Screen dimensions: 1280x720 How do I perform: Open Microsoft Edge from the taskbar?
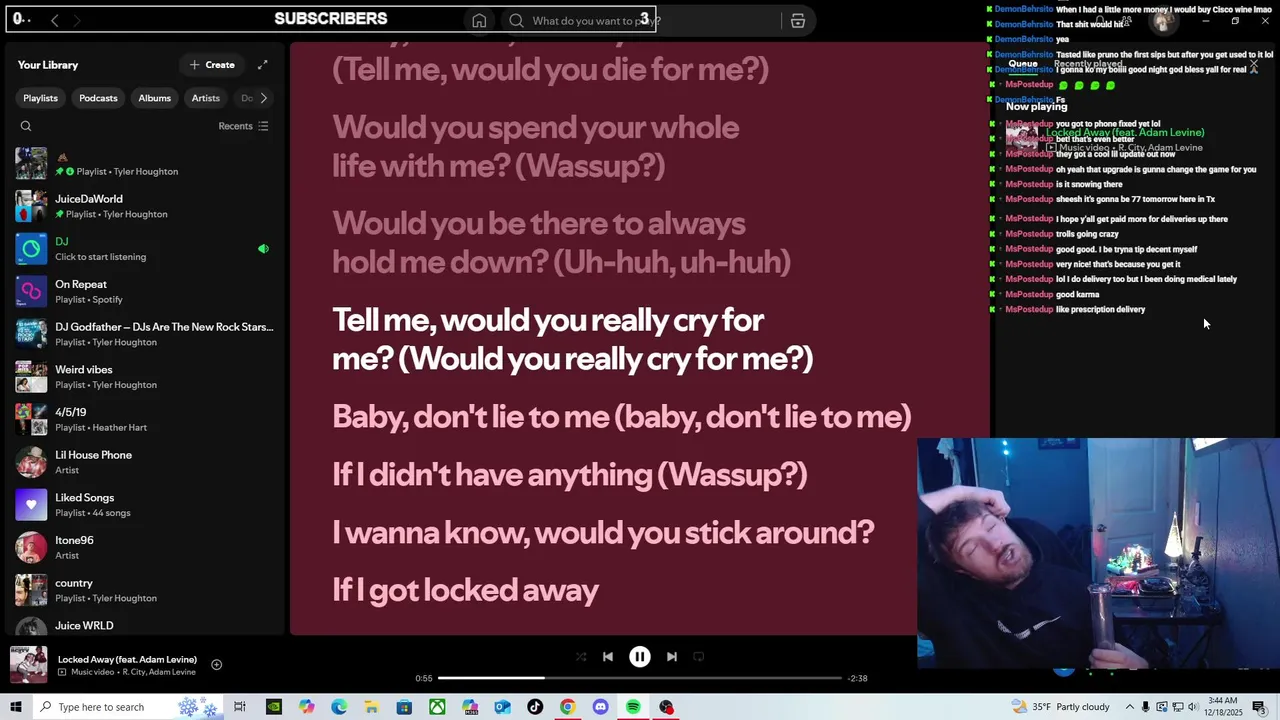tap(339, 707)
